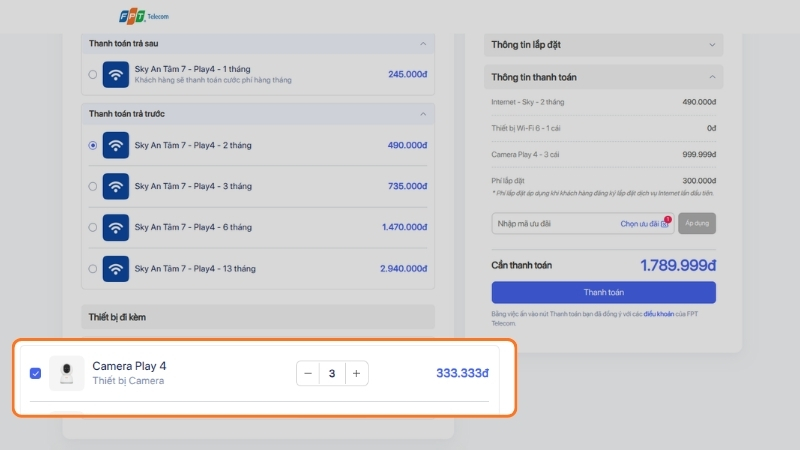This screenshot has height=450, width=800.
Task: Click the Khách hàng sẽ thanh toán cước phí note
Action: [x=213, y=80]
